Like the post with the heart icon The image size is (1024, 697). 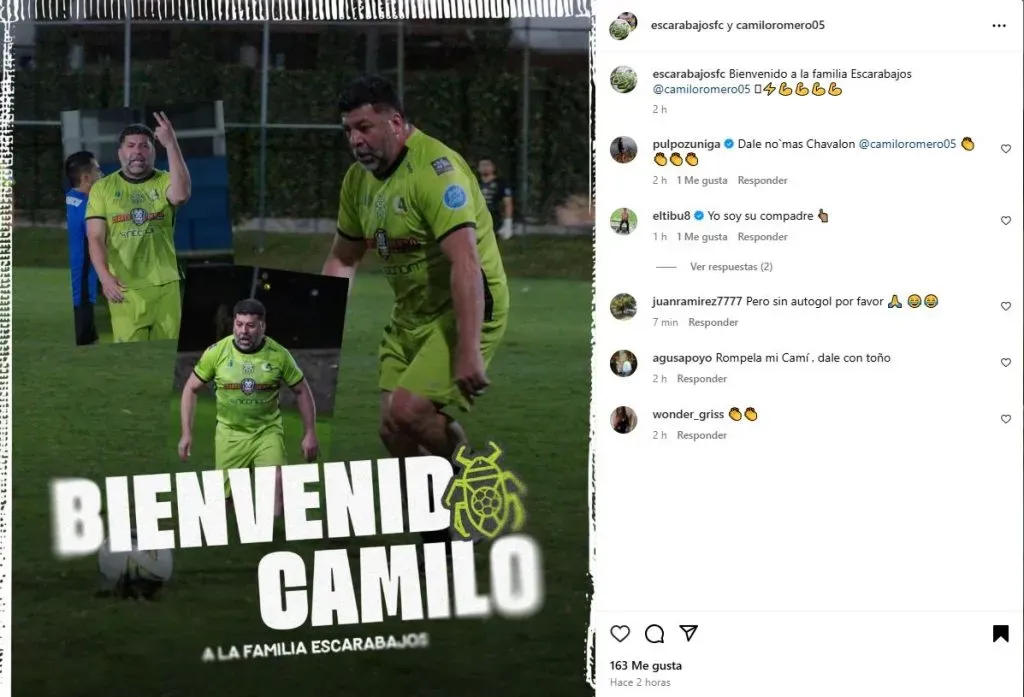click(x=620, y=633)
